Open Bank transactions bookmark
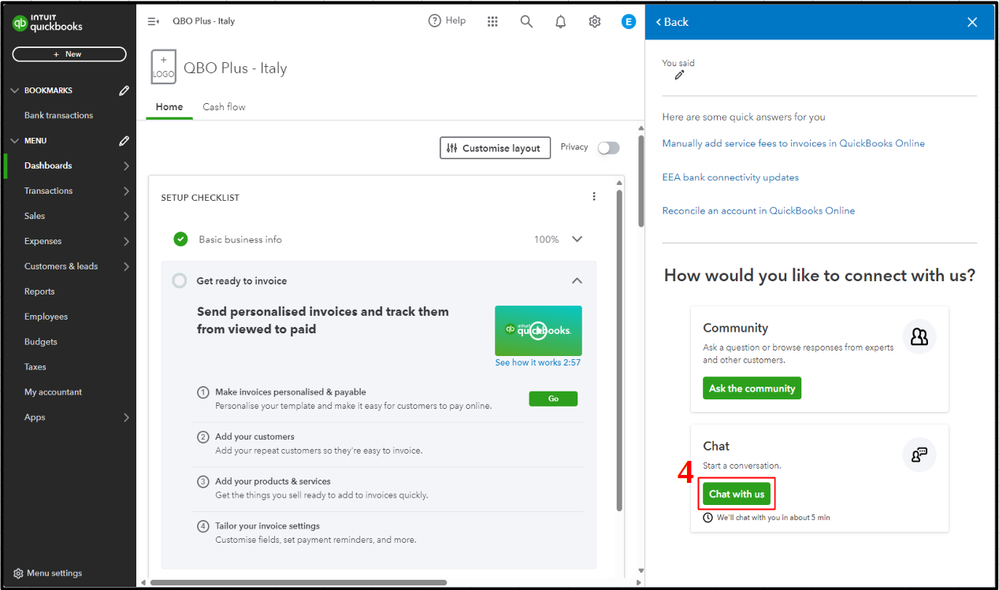 click(59, 115)
